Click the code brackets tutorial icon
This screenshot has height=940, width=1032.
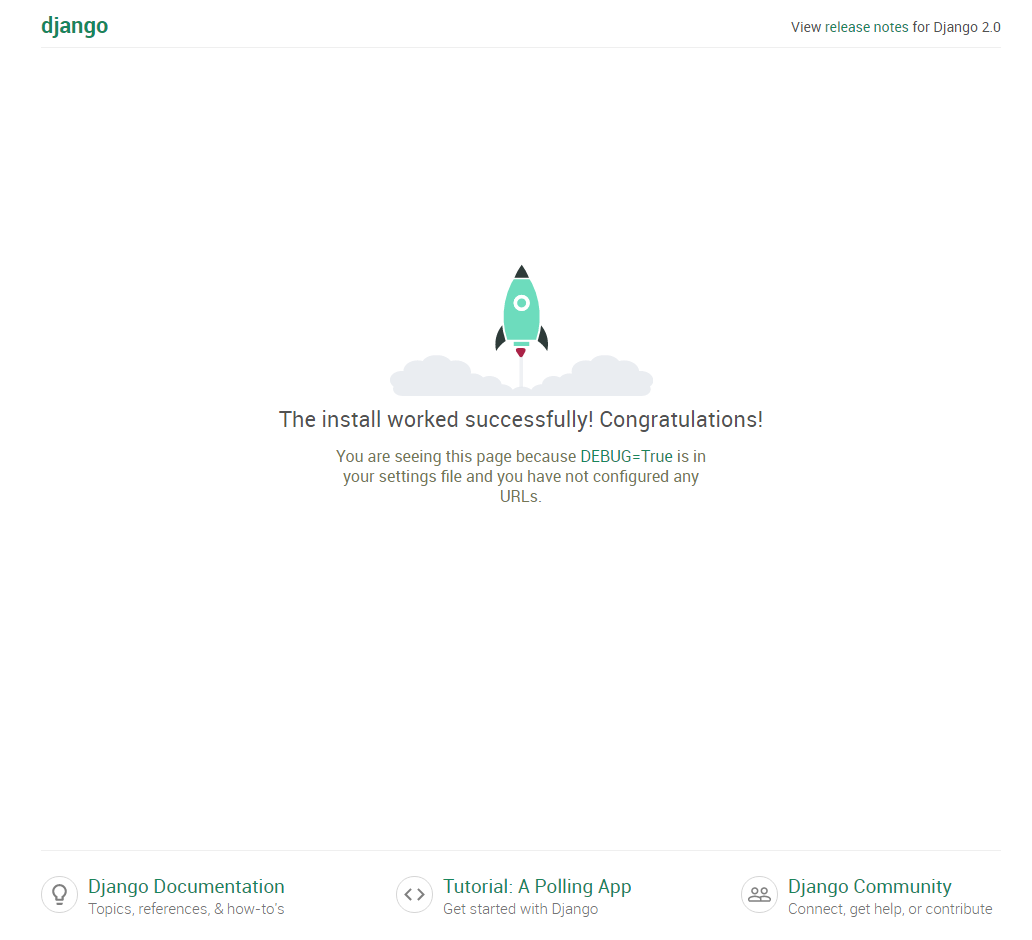tap(414, 894)
